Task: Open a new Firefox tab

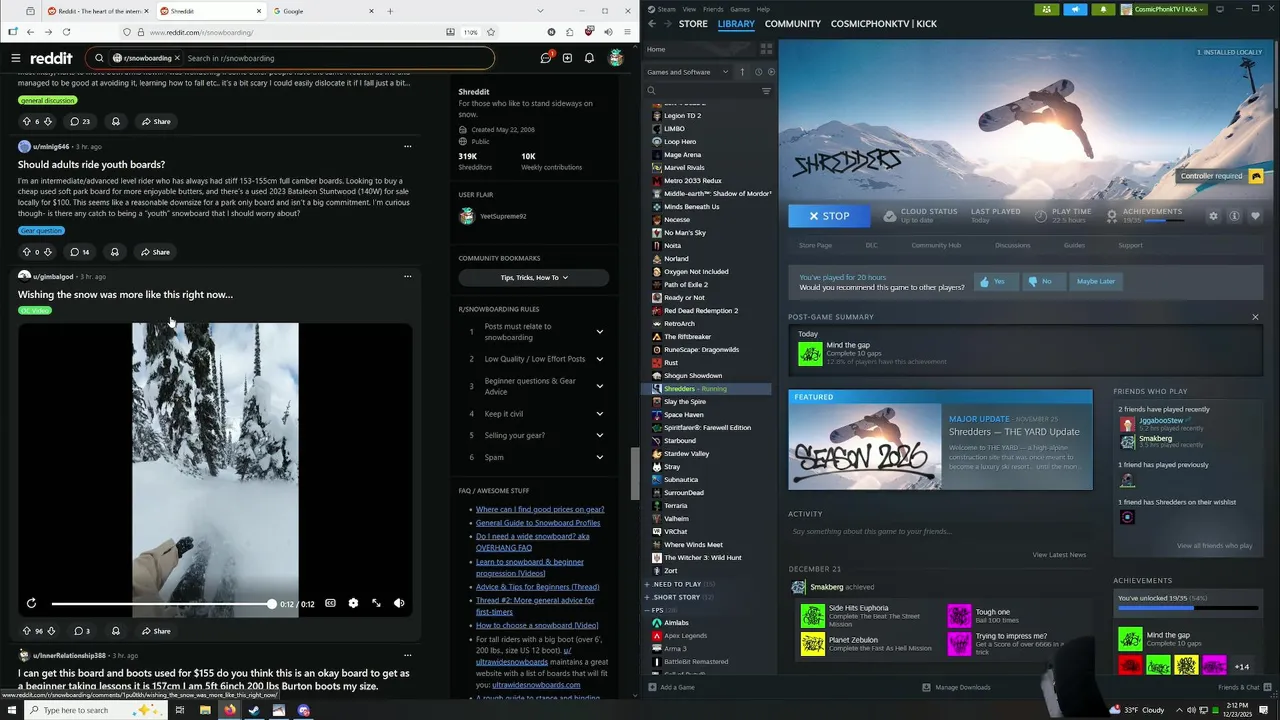Action: pos(390,11)
